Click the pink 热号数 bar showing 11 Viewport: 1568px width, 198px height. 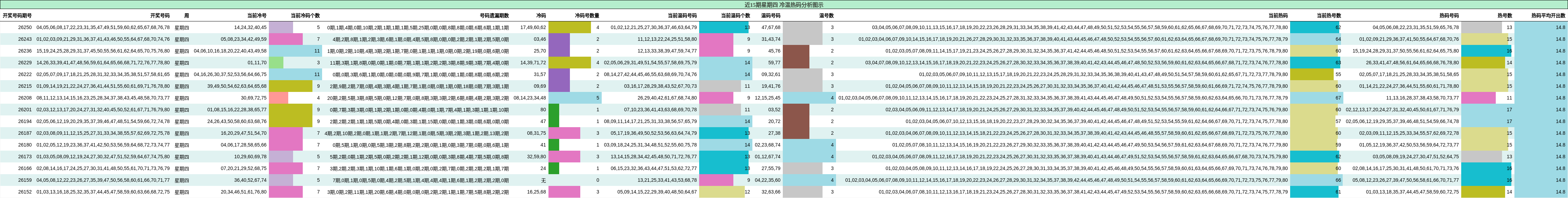click(1478, 97)
